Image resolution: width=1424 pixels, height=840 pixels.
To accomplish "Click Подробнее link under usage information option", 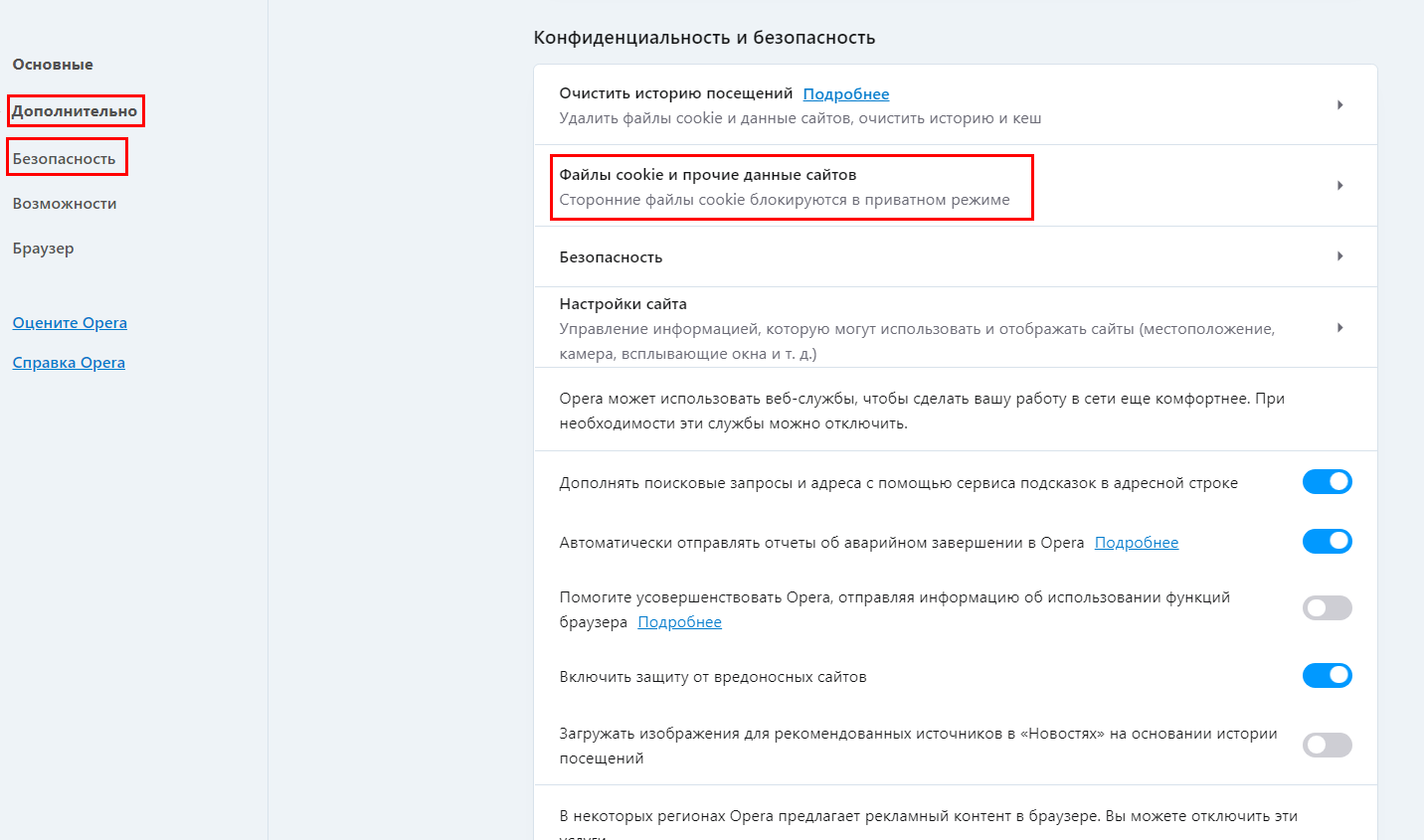I will [679, 622].
